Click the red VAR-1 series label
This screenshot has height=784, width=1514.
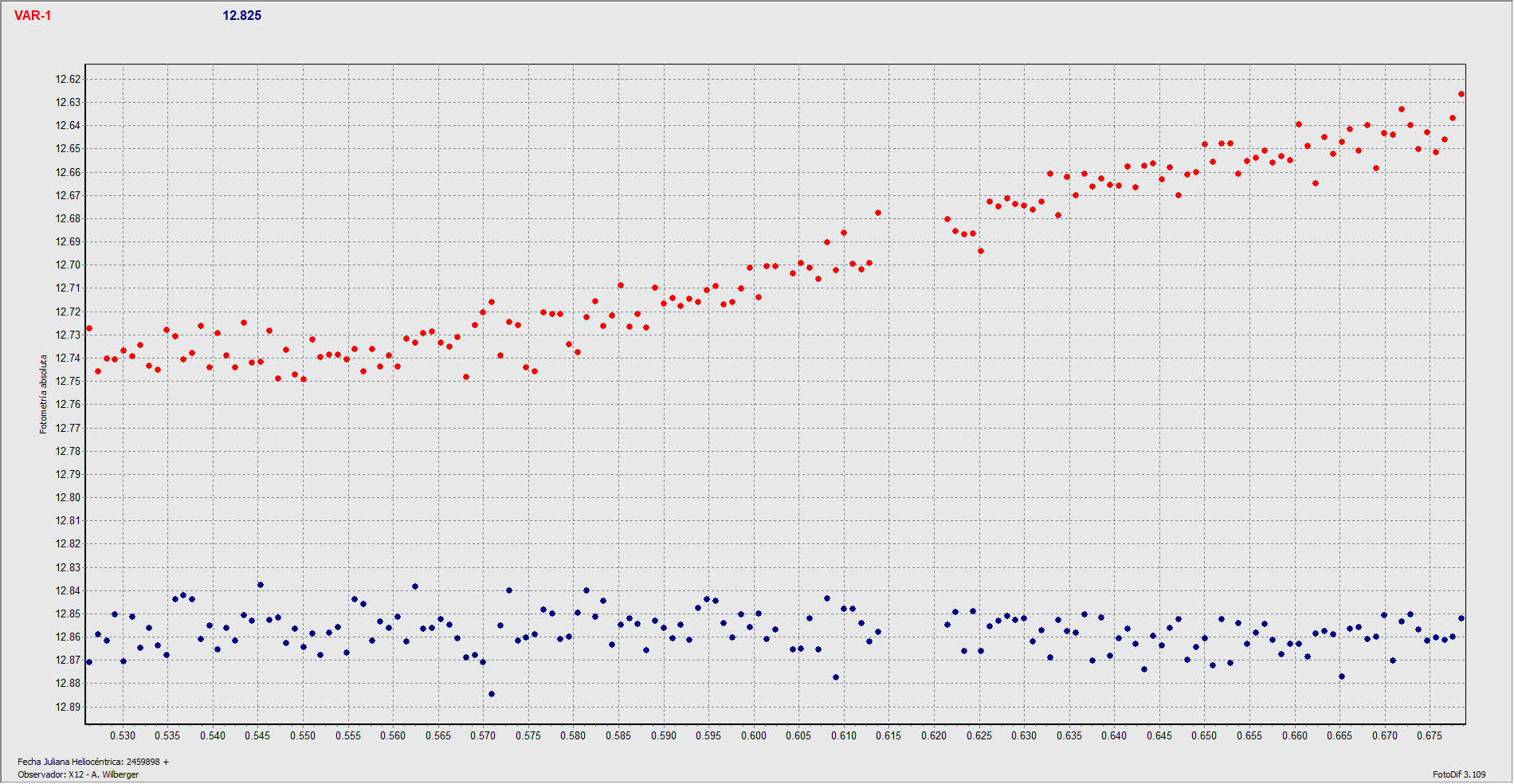pyautogui.click(x=33, y=16)
